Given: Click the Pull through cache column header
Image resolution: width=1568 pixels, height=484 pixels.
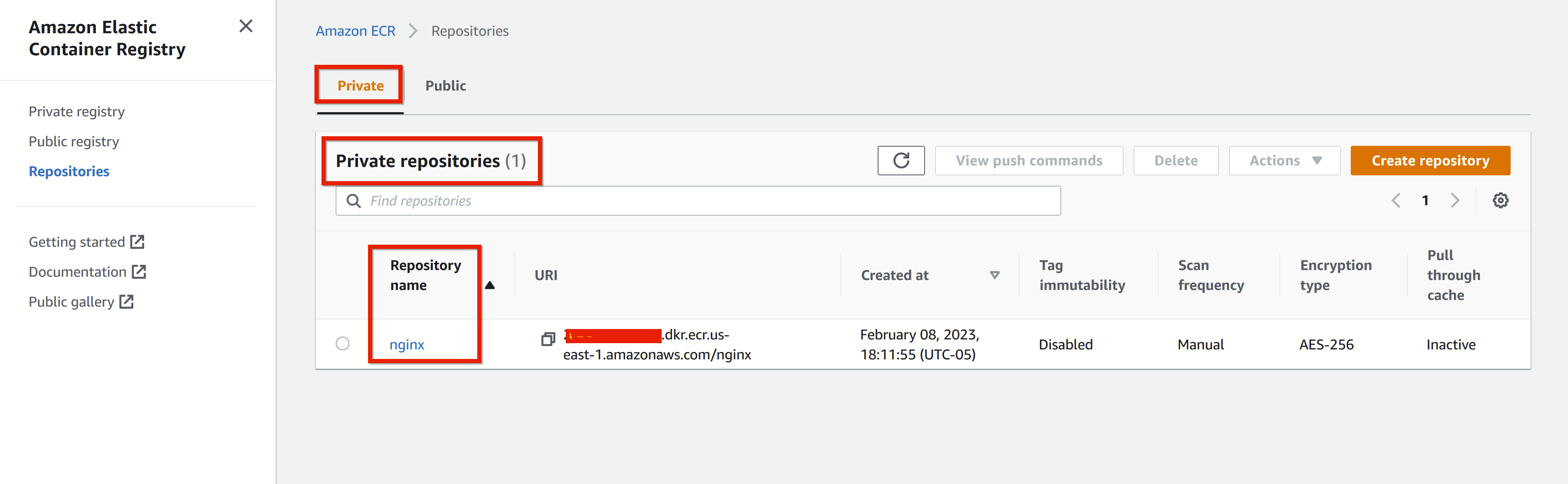Looking at the screenshot, I should click(1453, 275).
